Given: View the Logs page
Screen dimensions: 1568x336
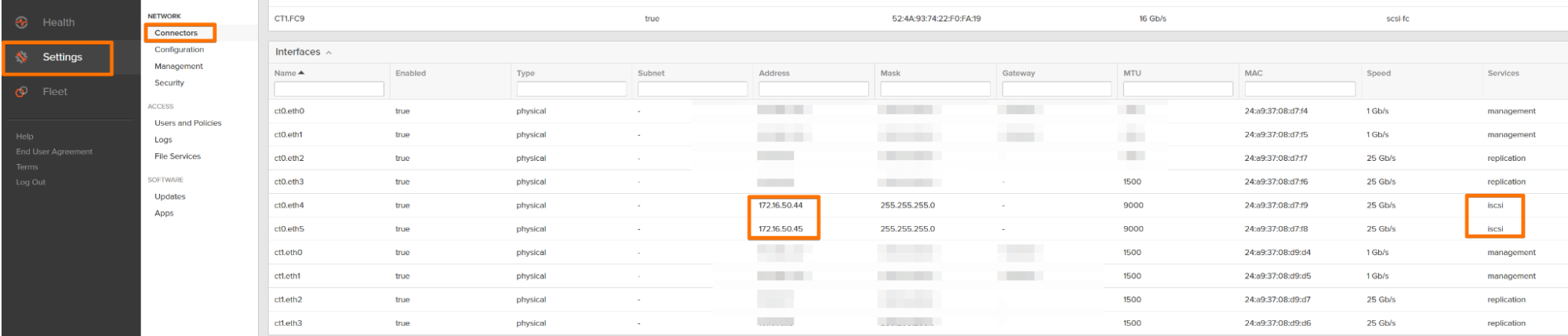Looking at the screenshot, I should [x=163, y=140].
